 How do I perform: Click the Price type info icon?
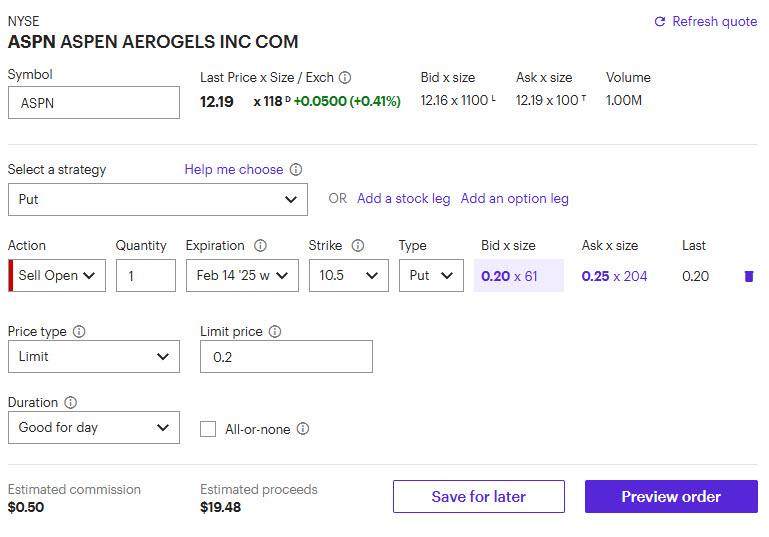[79, 331]
